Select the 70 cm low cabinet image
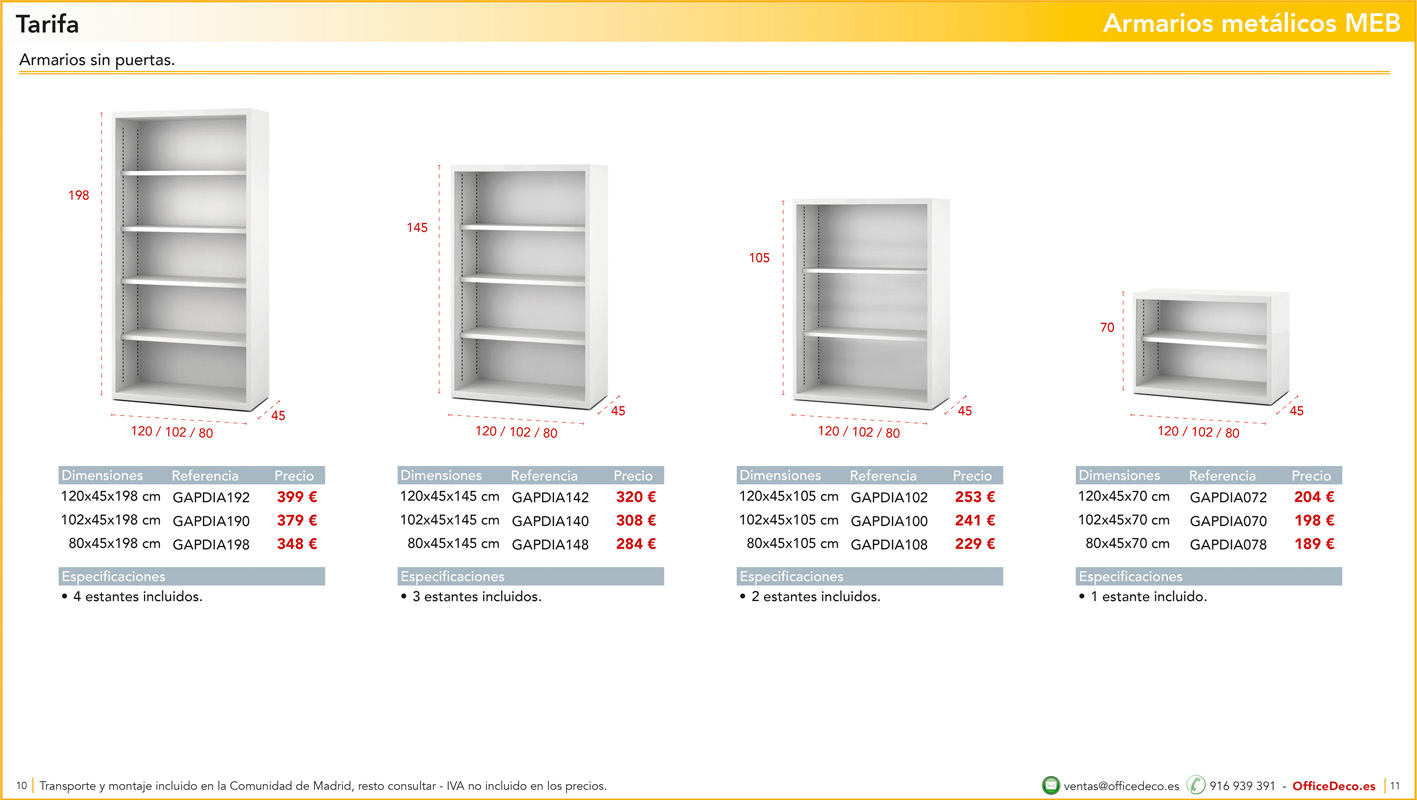The height and width of the screenshot is (800, 1417). (1210, 346)
